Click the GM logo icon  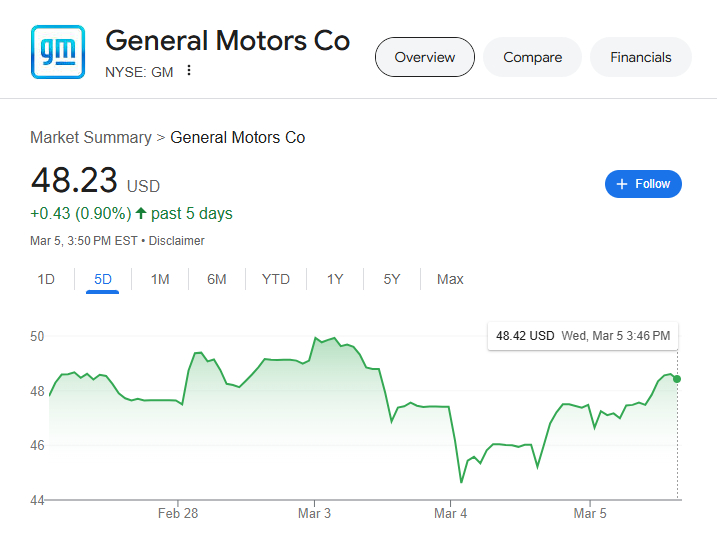tap(58, 52)
